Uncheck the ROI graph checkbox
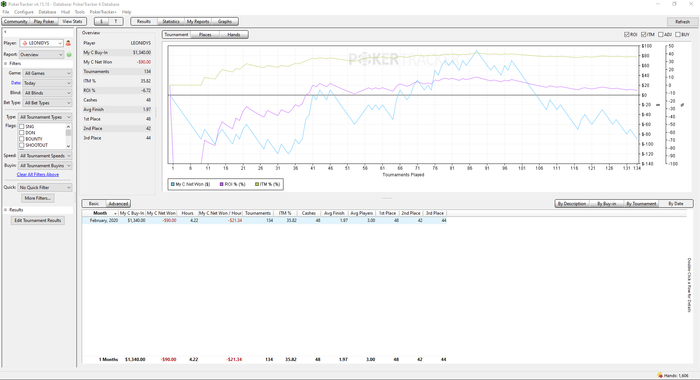 point(627,34)
